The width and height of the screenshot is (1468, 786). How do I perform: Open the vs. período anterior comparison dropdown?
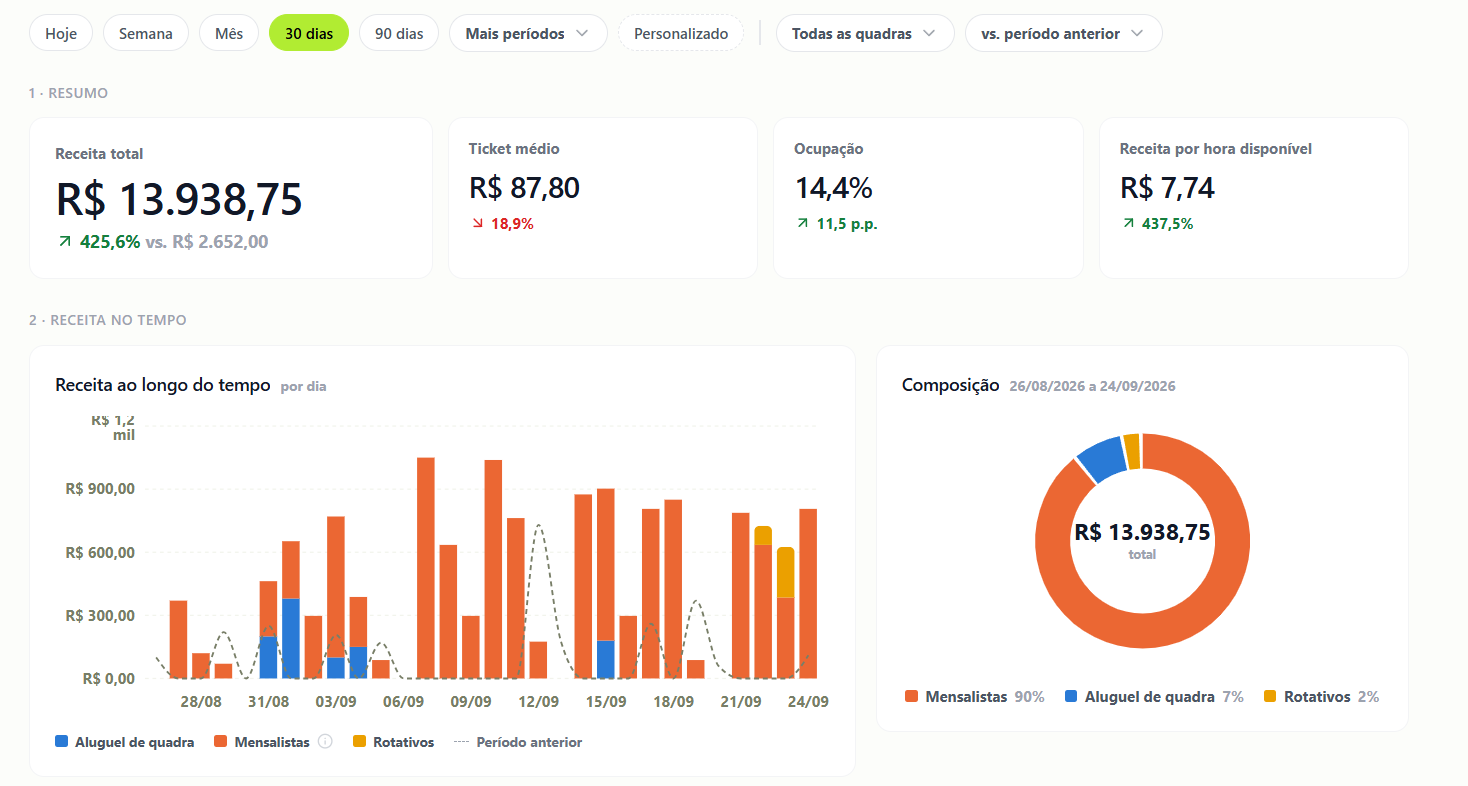click(x=1064, y=33)
